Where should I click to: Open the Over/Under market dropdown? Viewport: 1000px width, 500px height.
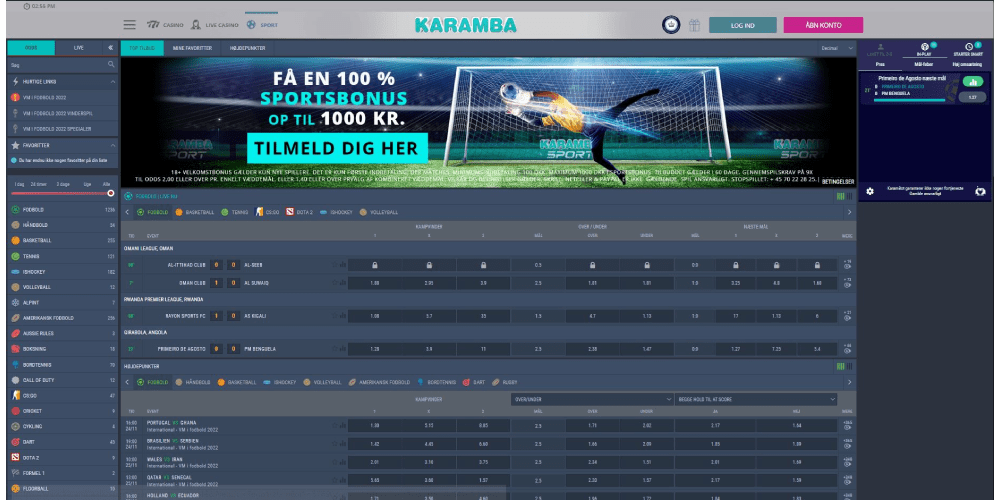pyautogui.click(x=590, y=399)
